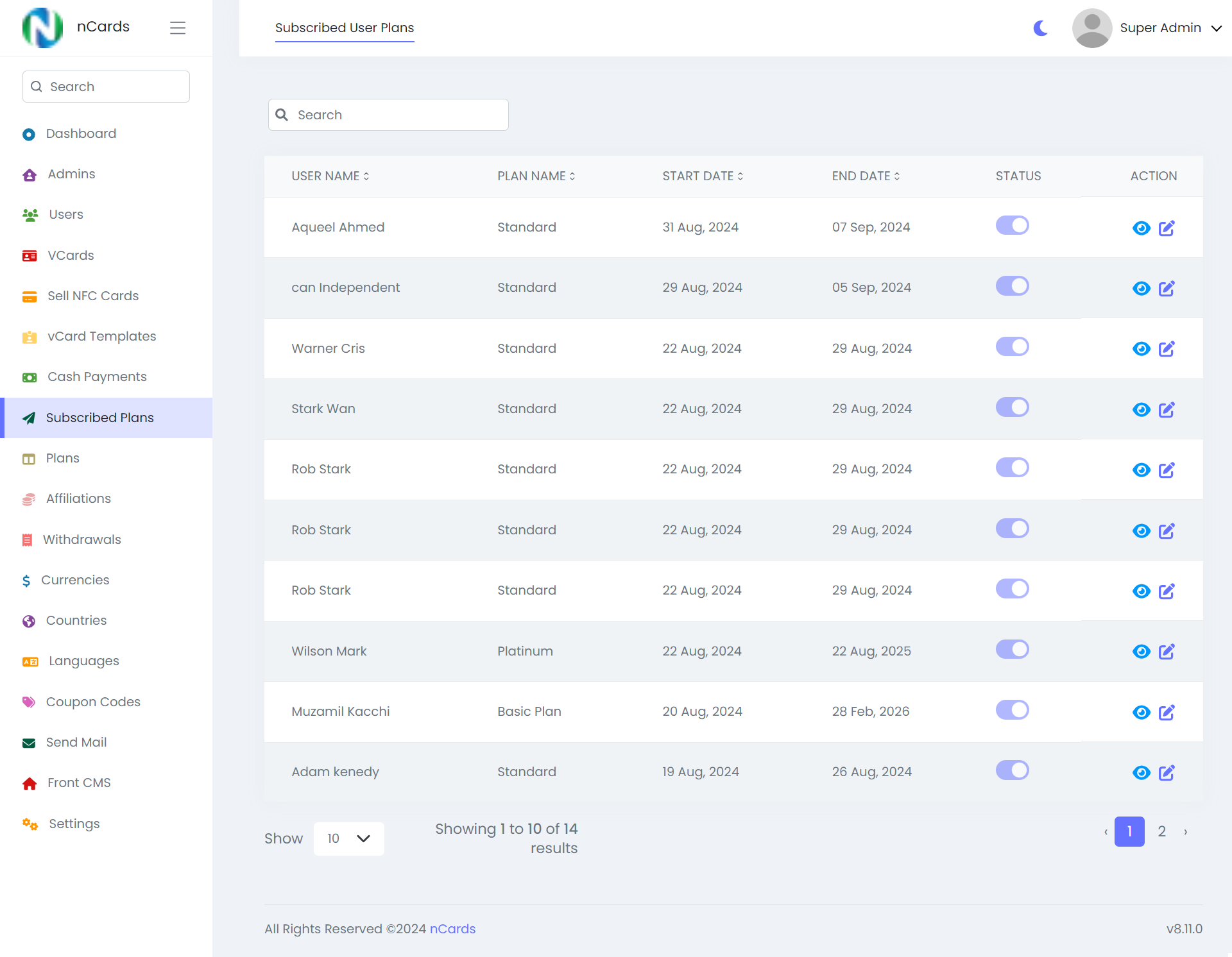
Task: Collapse the sidebar with hamburger button
Action: (178, 28)
